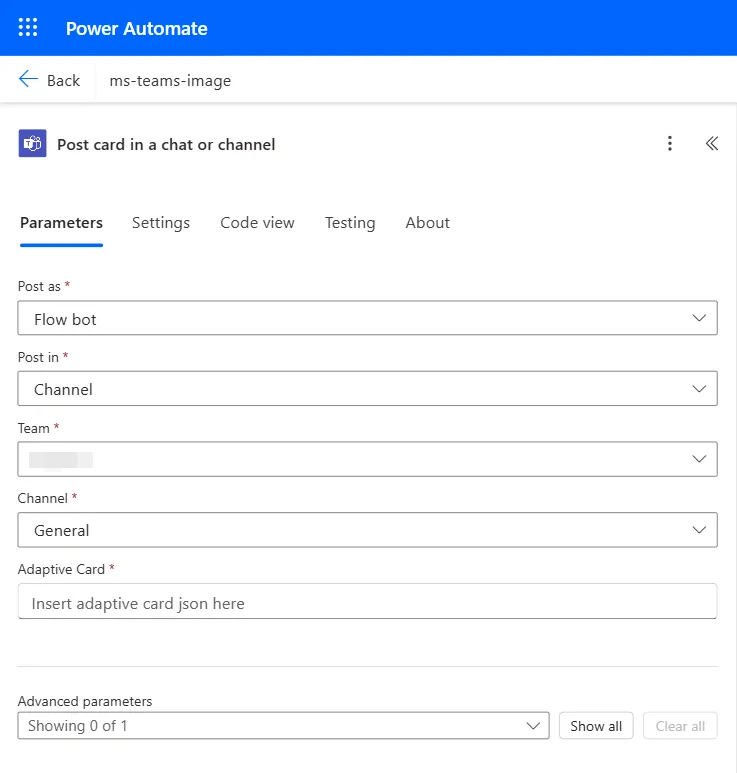
Task: Open the Team dropdown
Action: tap(367, 459)
